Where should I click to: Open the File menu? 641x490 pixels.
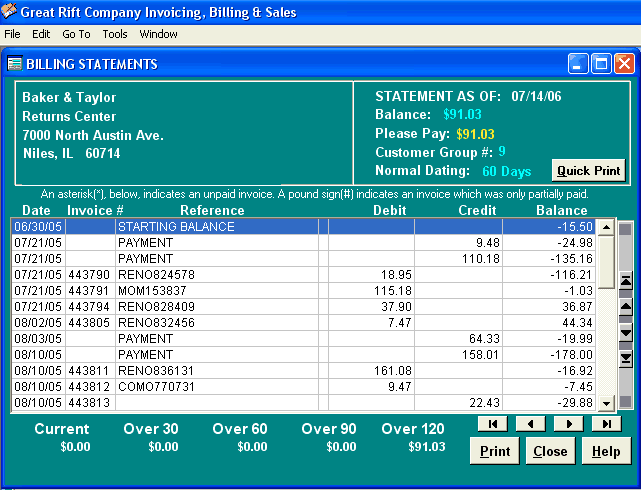click(12, 34)
